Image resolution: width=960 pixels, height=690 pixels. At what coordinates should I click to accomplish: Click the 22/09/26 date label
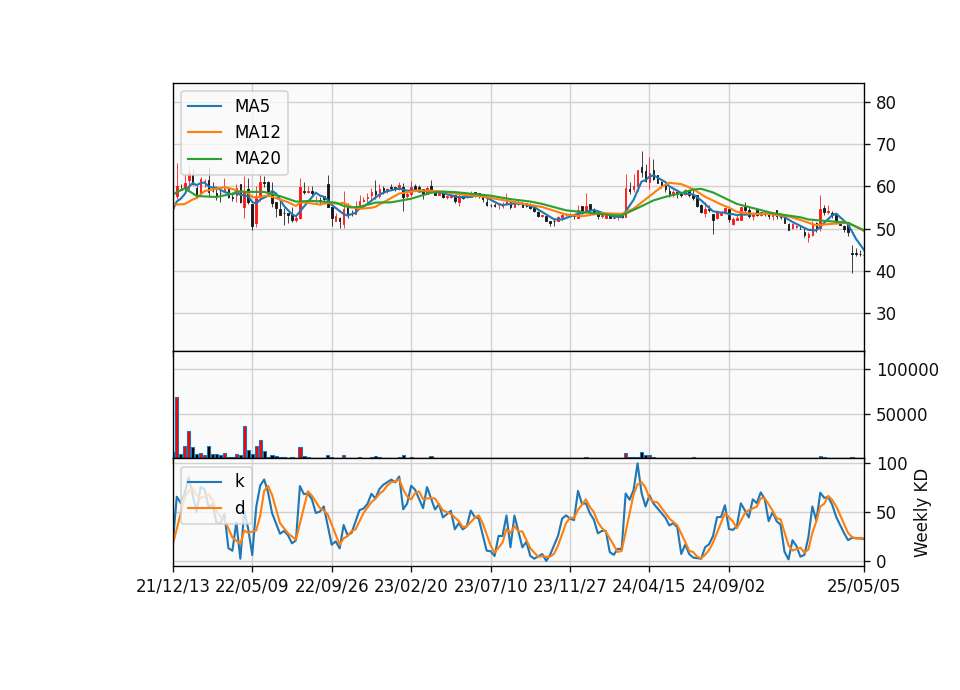click(x=331, y=586)
